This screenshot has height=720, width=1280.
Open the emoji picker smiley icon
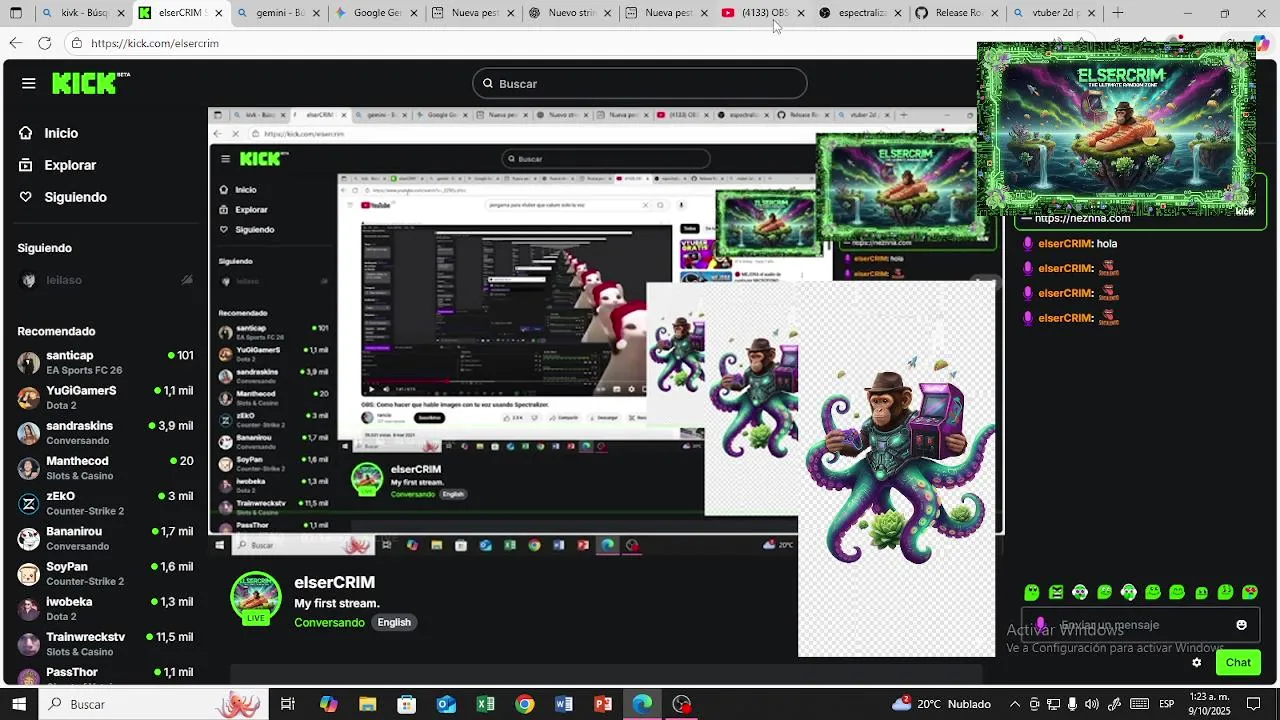coord(1241,625)
